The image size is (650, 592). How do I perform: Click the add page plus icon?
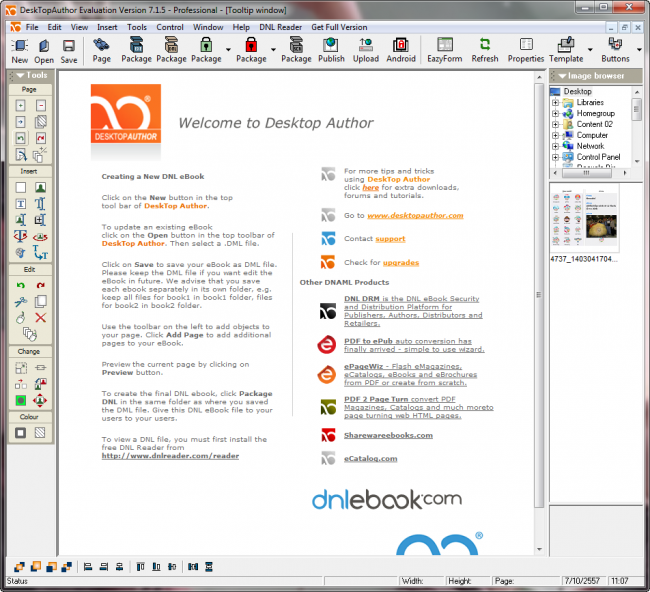click(x=20, y=105)
